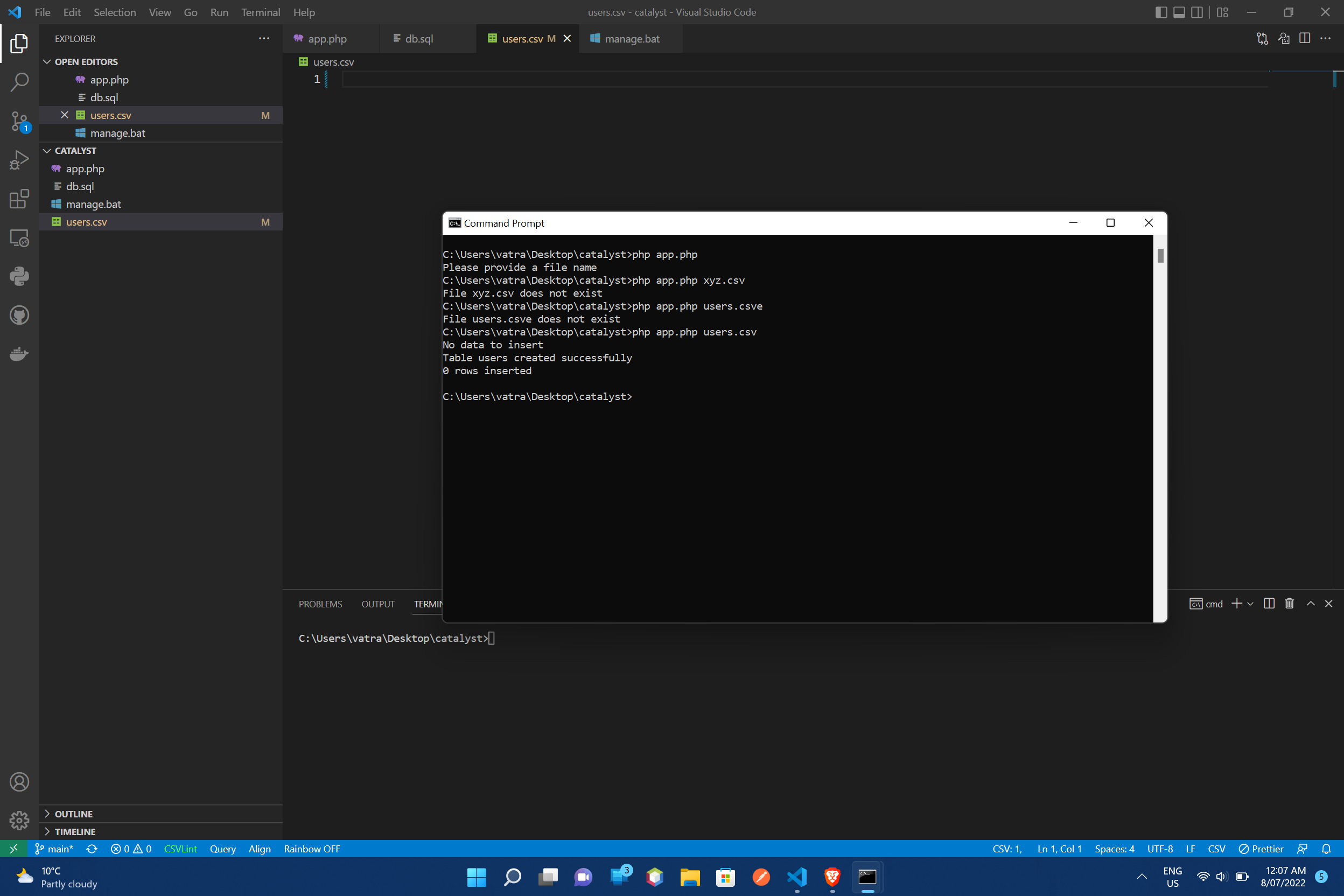Open the terminal launch profile dropdown
1344x896 pixels.
[x=1251, y=604]
